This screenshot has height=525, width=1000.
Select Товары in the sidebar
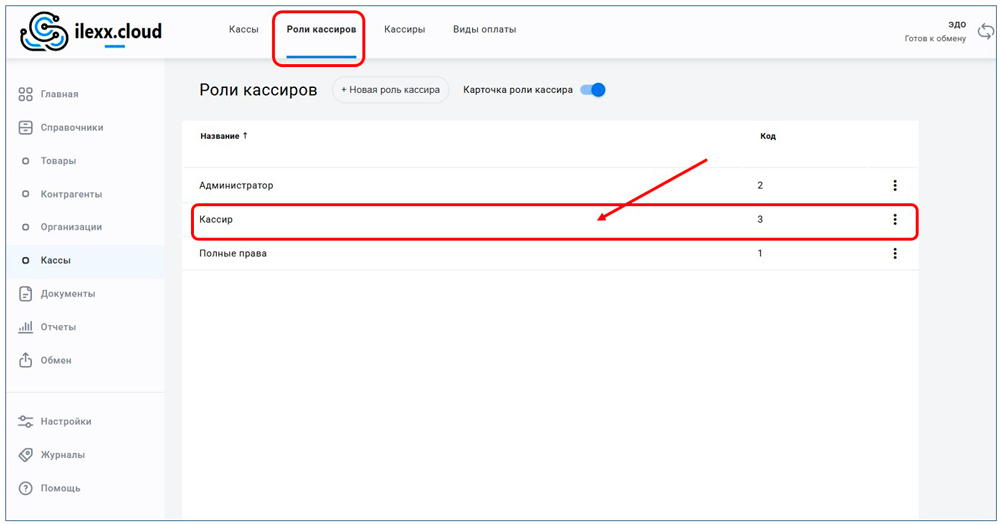(58, 161)
